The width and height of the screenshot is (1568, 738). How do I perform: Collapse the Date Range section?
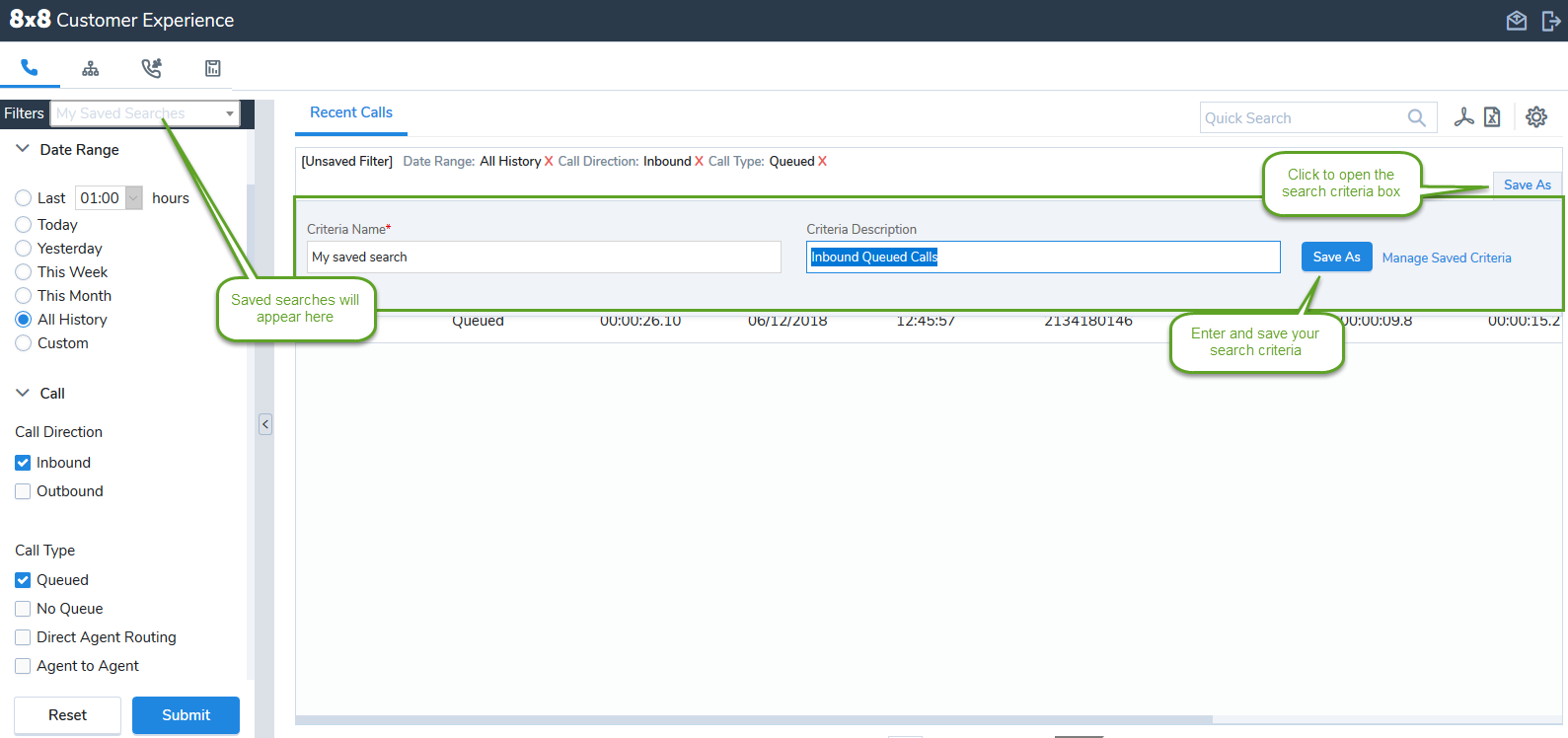[23, 149]
